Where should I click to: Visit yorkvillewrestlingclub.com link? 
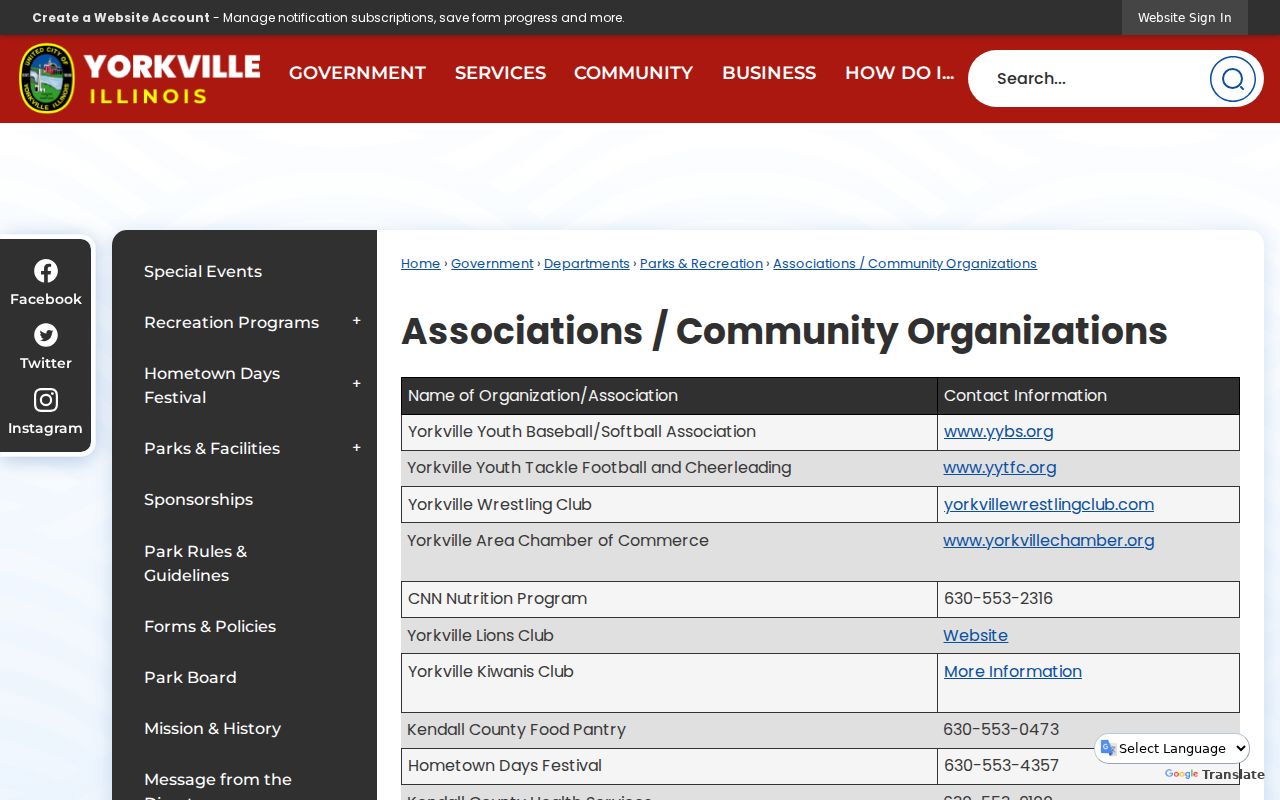tap(1048, 505)
